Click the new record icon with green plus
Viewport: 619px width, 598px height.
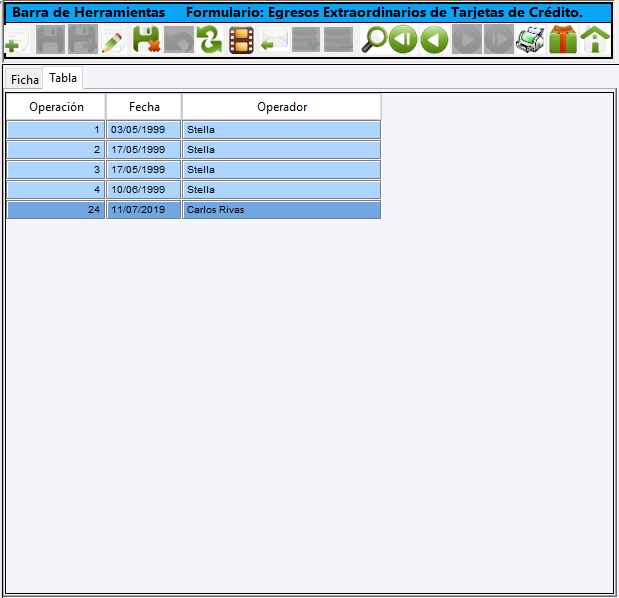[x=17, y=39]
